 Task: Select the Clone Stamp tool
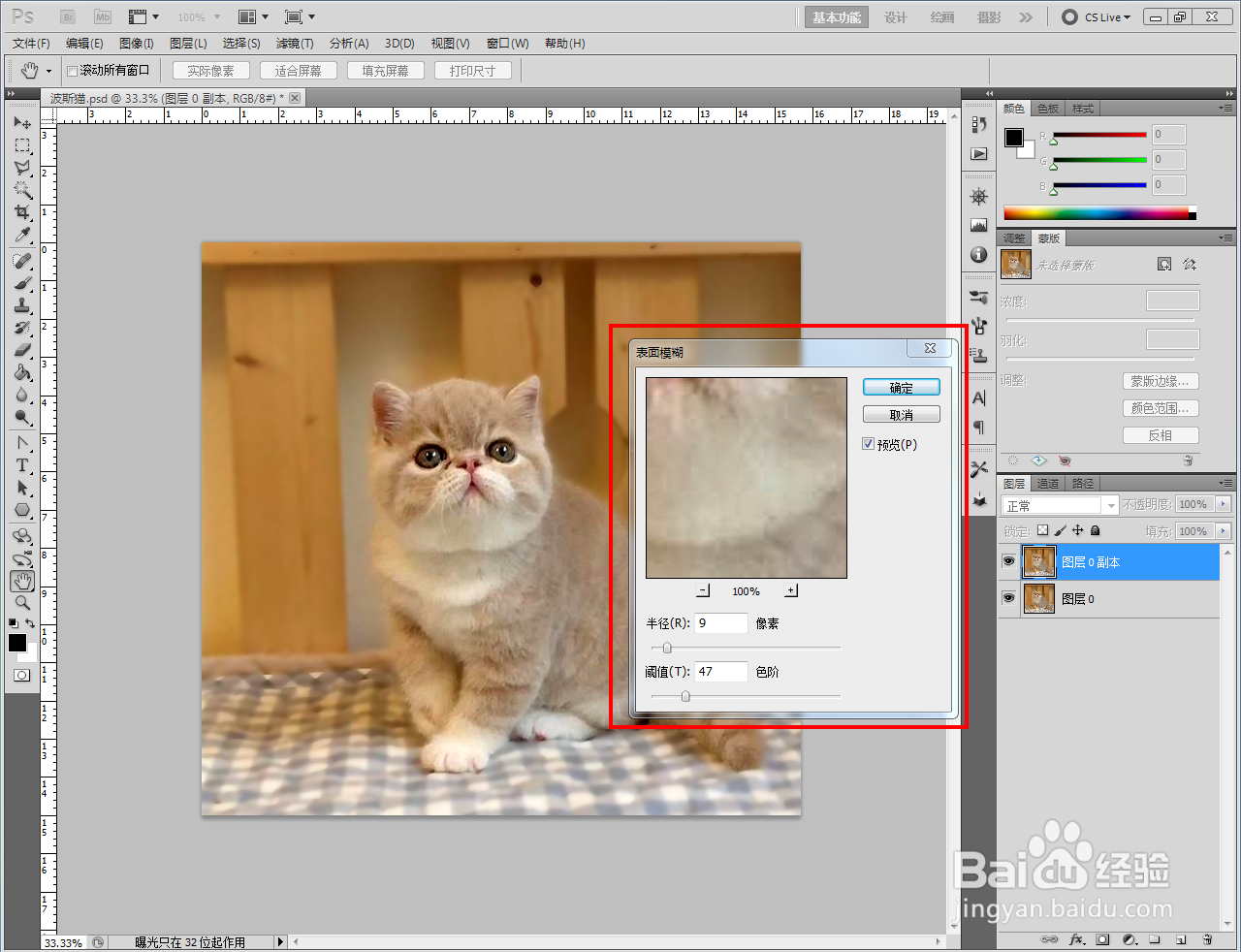22,305
